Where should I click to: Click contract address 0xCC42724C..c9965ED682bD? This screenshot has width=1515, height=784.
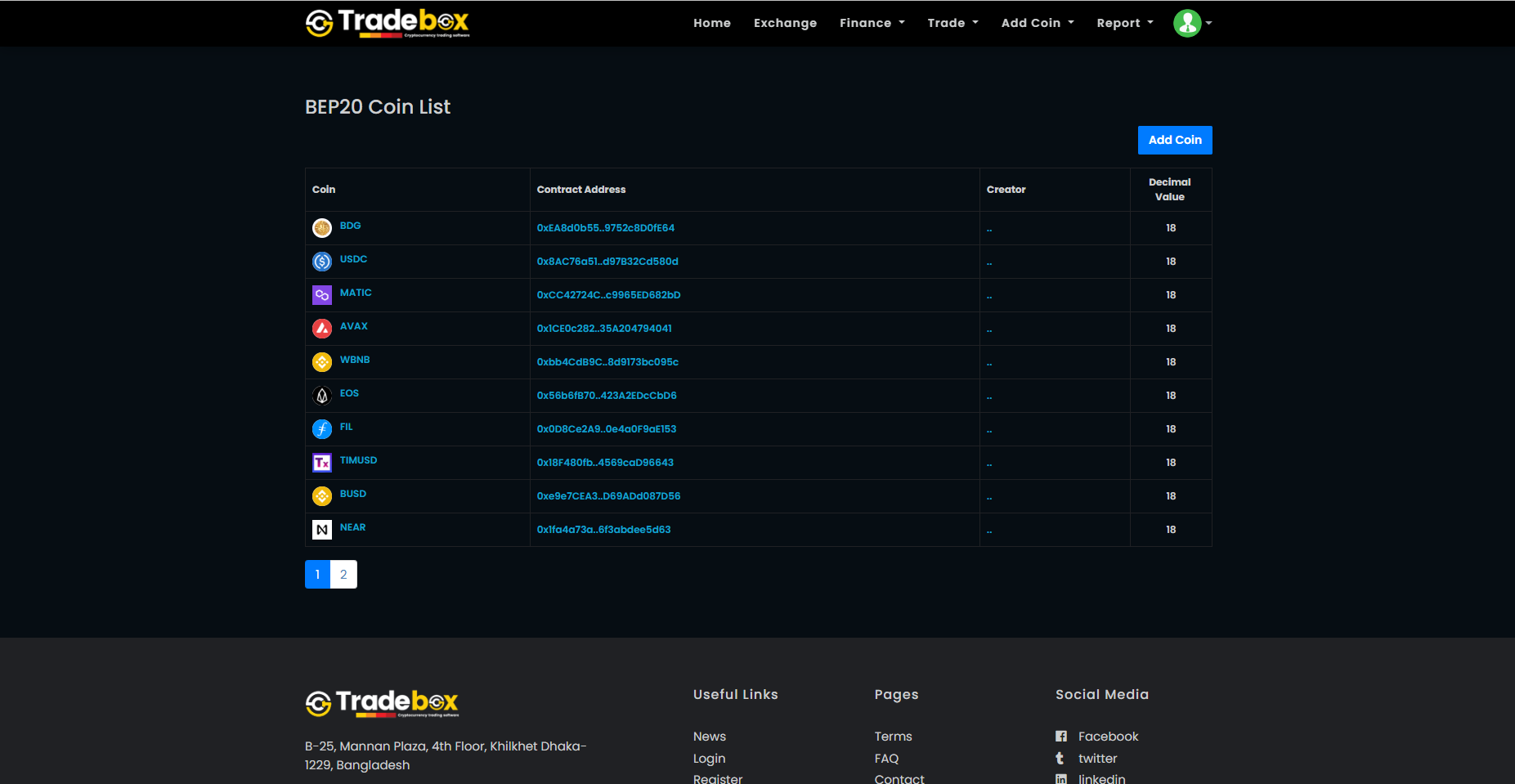tap(608, 295)
